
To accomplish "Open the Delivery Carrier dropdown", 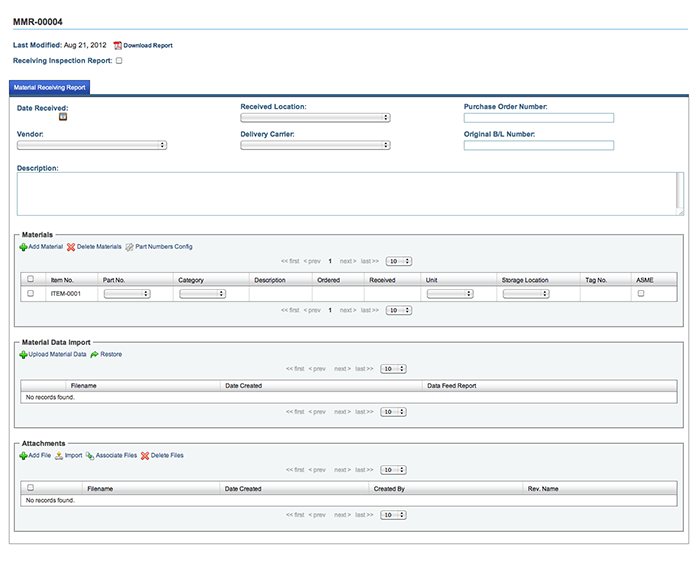I will click(315, 145).
